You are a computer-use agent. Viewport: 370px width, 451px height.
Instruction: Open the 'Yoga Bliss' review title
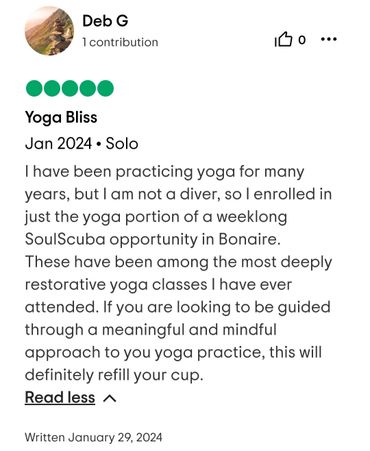(x=61, y=118)
